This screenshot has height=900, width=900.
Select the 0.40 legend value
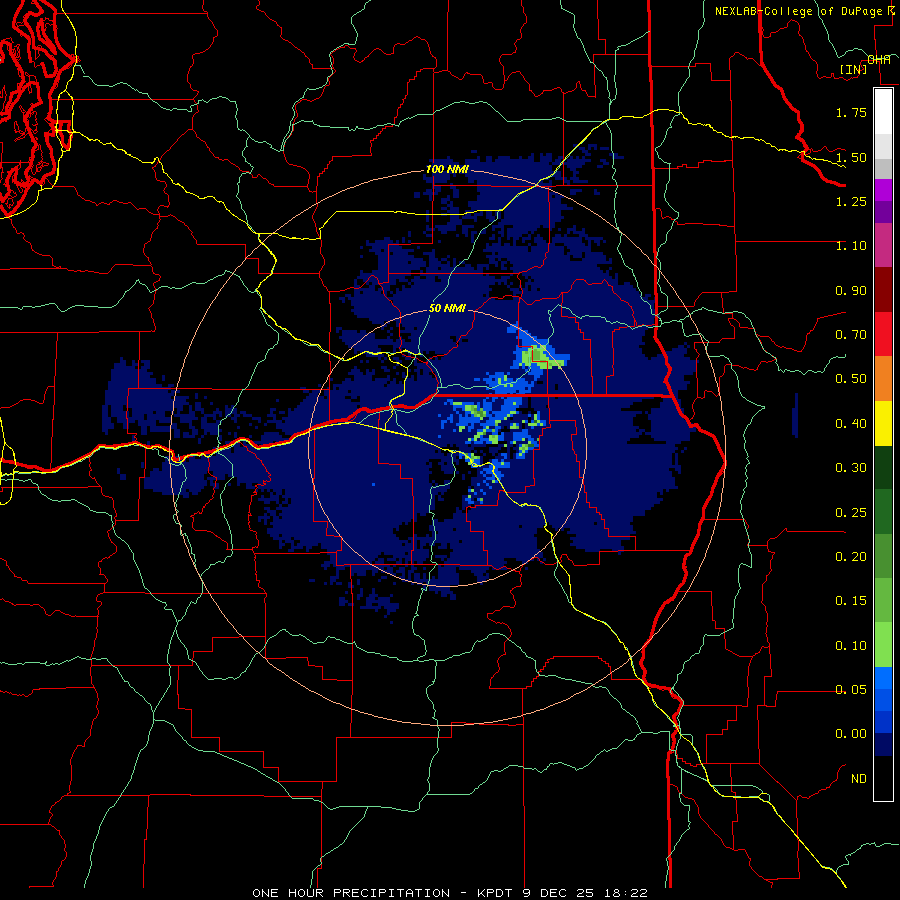pyautogui.click(x=851, y=424)
